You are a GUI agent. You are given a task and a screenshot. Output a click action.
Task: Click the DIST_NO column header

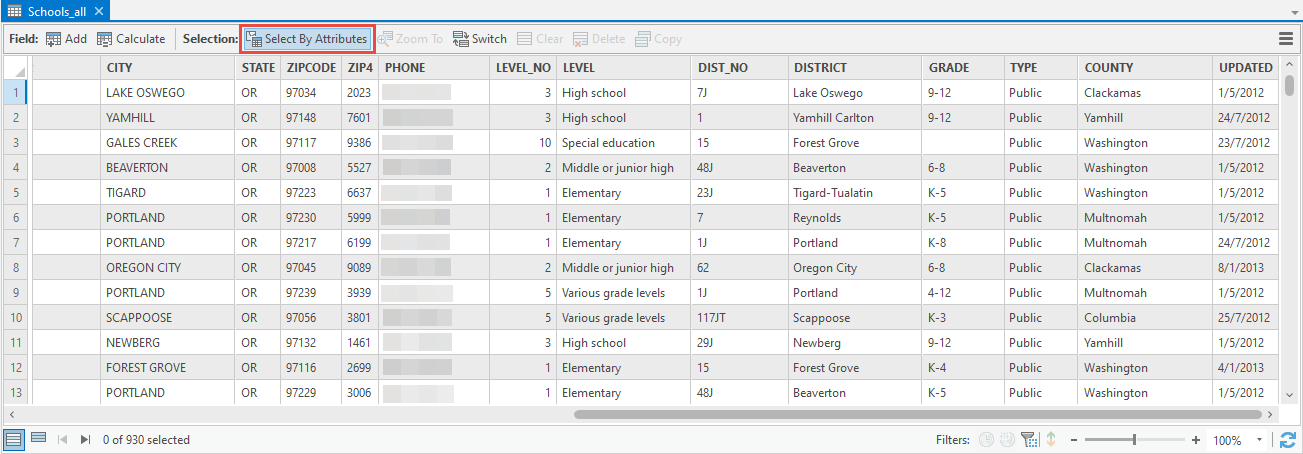tap(738, 68)
